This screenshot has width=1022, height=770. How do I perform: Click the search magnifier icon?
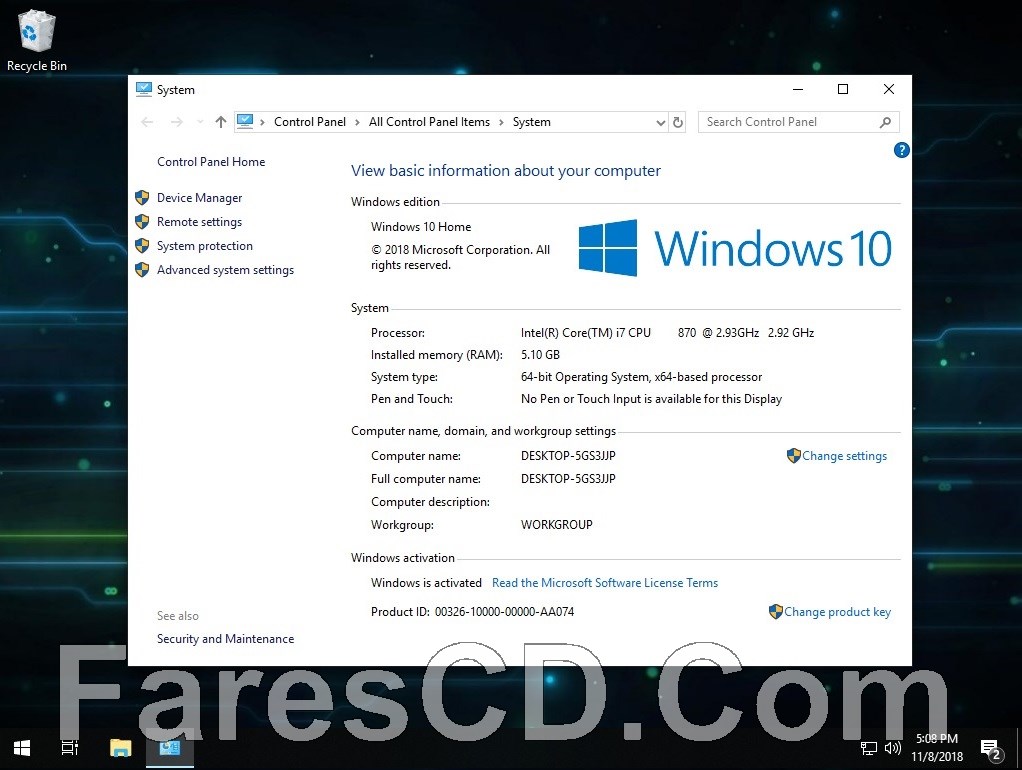(885, 122)
